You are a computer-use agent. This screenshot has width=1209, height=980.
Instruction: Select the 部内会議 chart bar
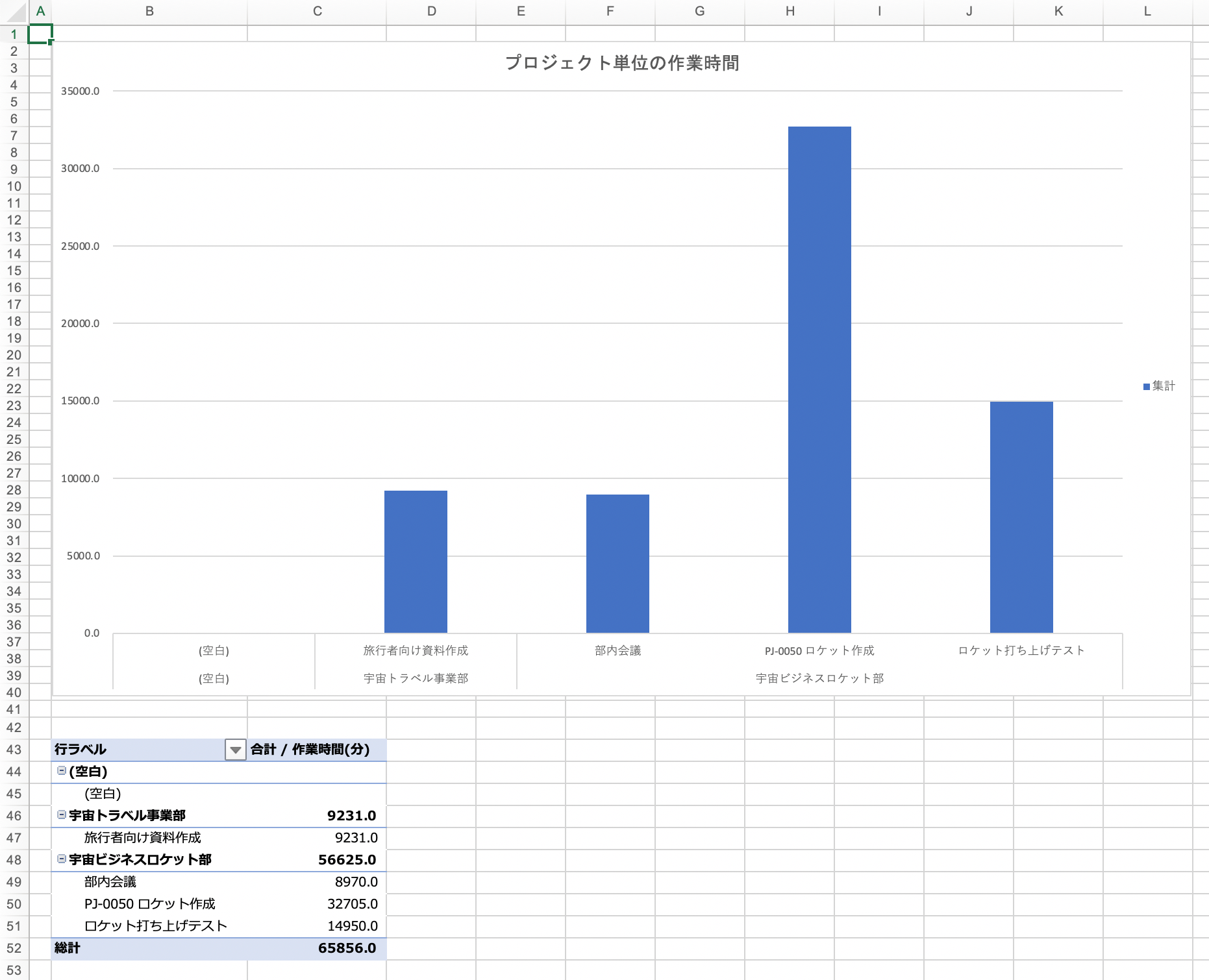pyautogui.click(x=617, y=563)
